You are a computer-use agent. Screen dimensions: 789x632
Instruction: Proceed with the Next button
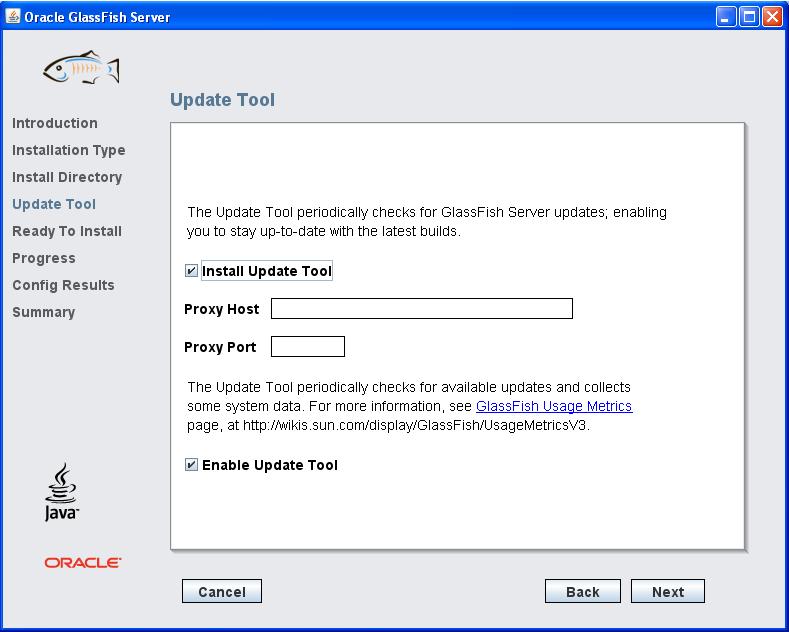click(x=668, y=591)
